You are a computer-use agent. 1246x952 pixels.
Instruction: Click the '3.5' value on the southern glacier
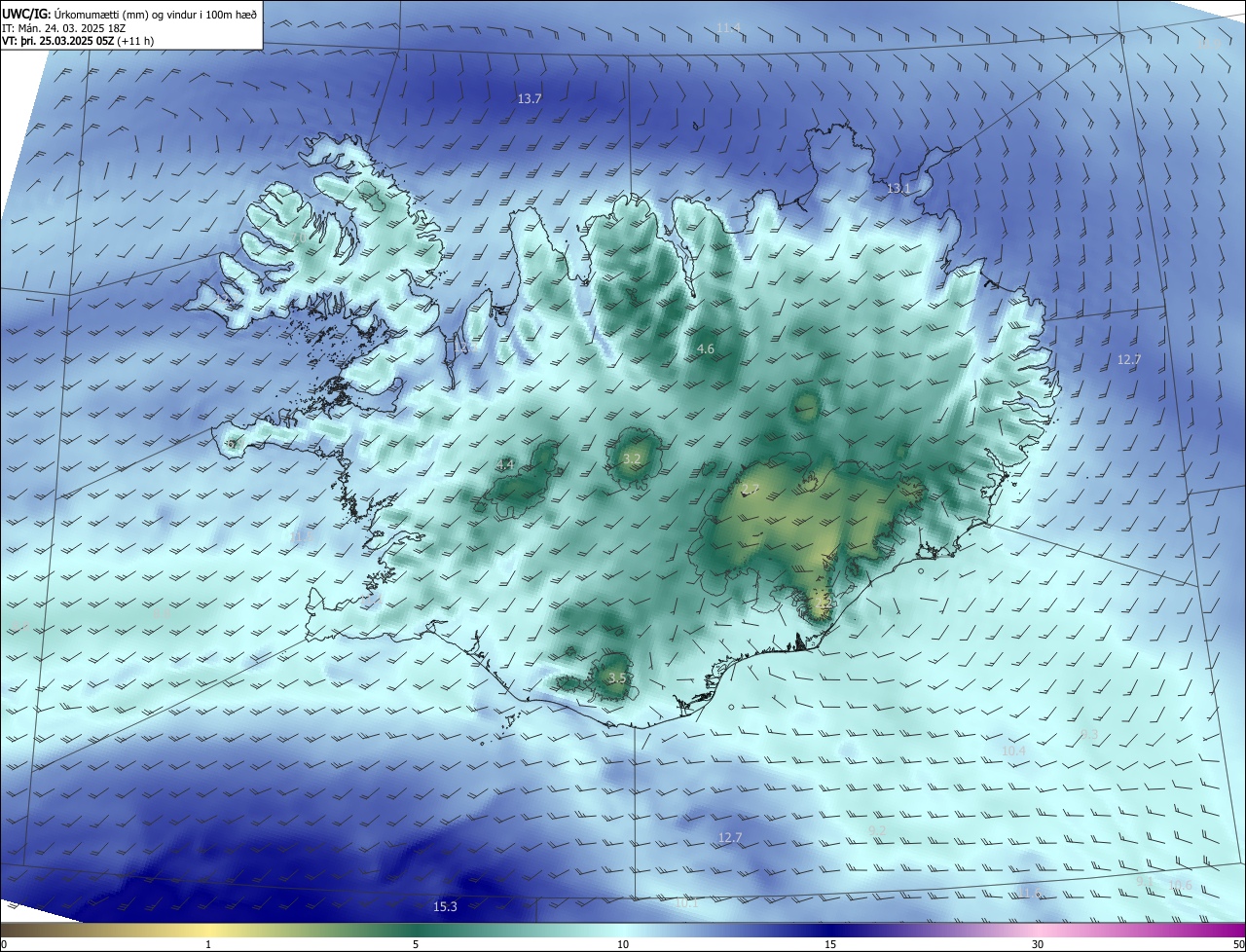pyautogui.click(x=617, y=677)
